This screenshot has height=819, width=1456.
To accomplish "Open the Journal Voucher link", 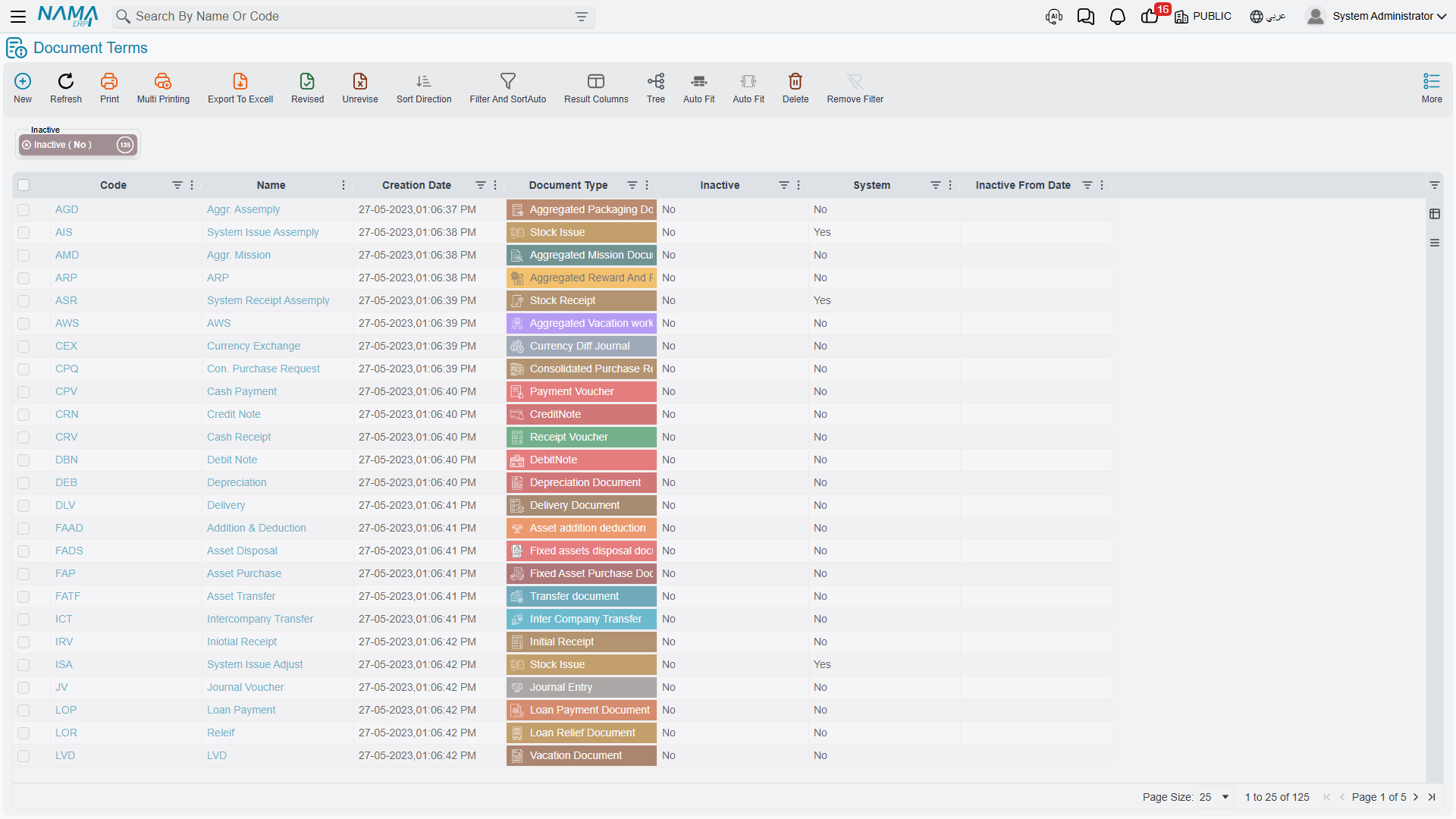I will (x=245, y=687).
